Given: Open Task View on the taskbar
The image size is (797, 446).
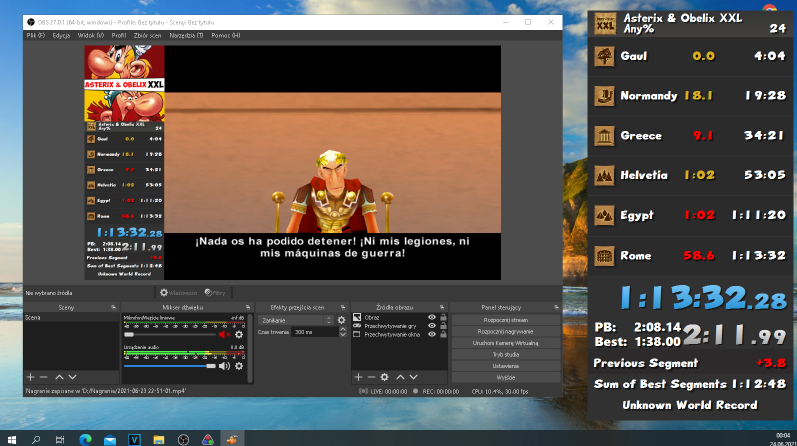Looking at the screenshot, I should coord(60,439).
